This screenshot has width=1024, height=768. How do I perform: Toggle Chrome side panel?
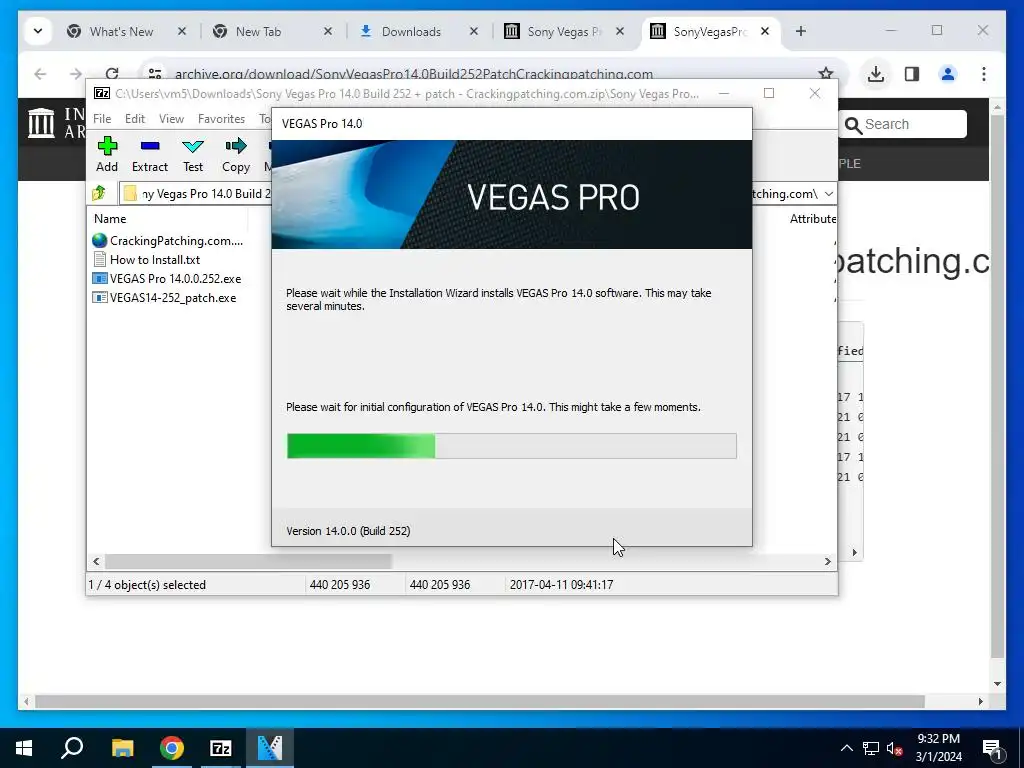(x=912, y=74)
